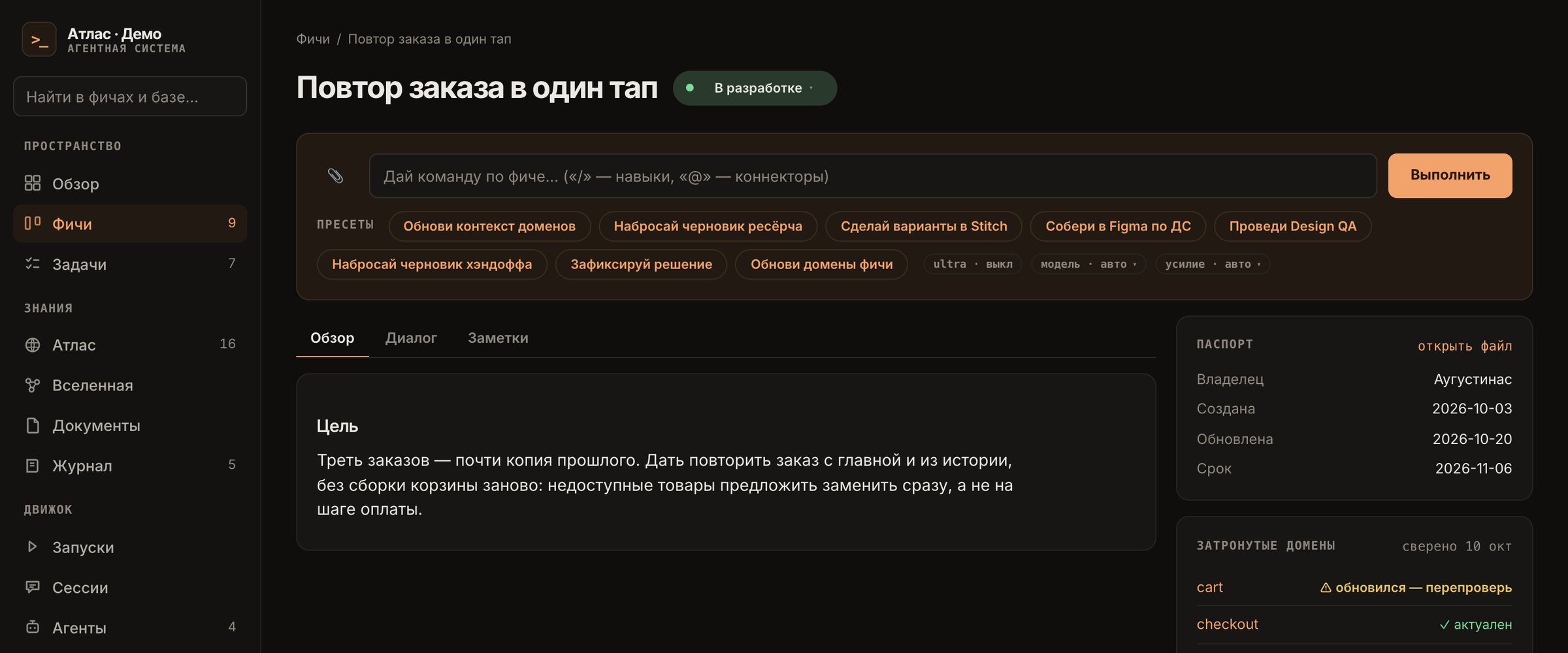Click the Атлас terminal logo icon
Screen dimensions: 1568x653
click(39, 40)
